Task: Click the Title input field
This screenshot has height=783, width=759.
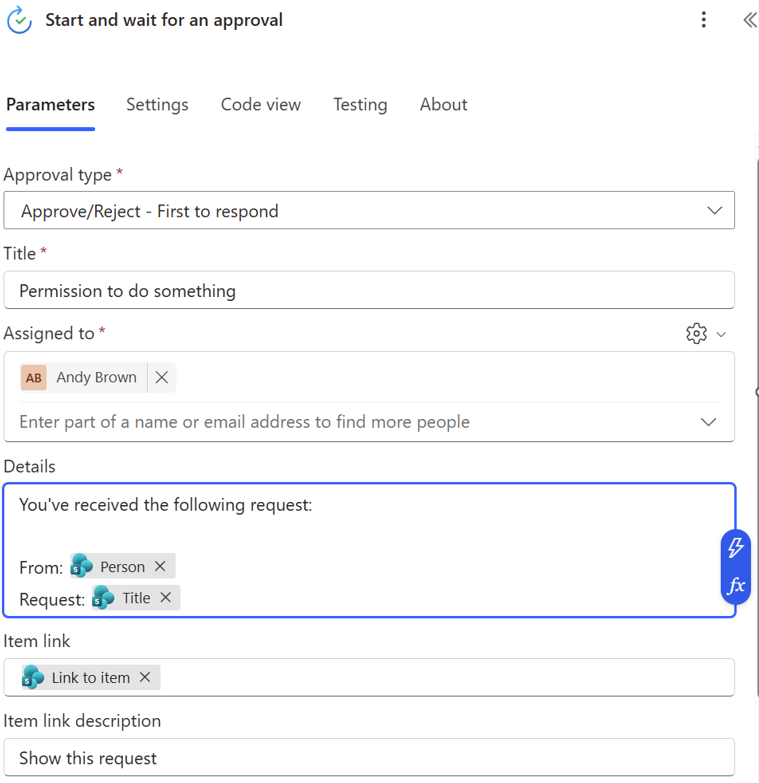Action: 369,290
